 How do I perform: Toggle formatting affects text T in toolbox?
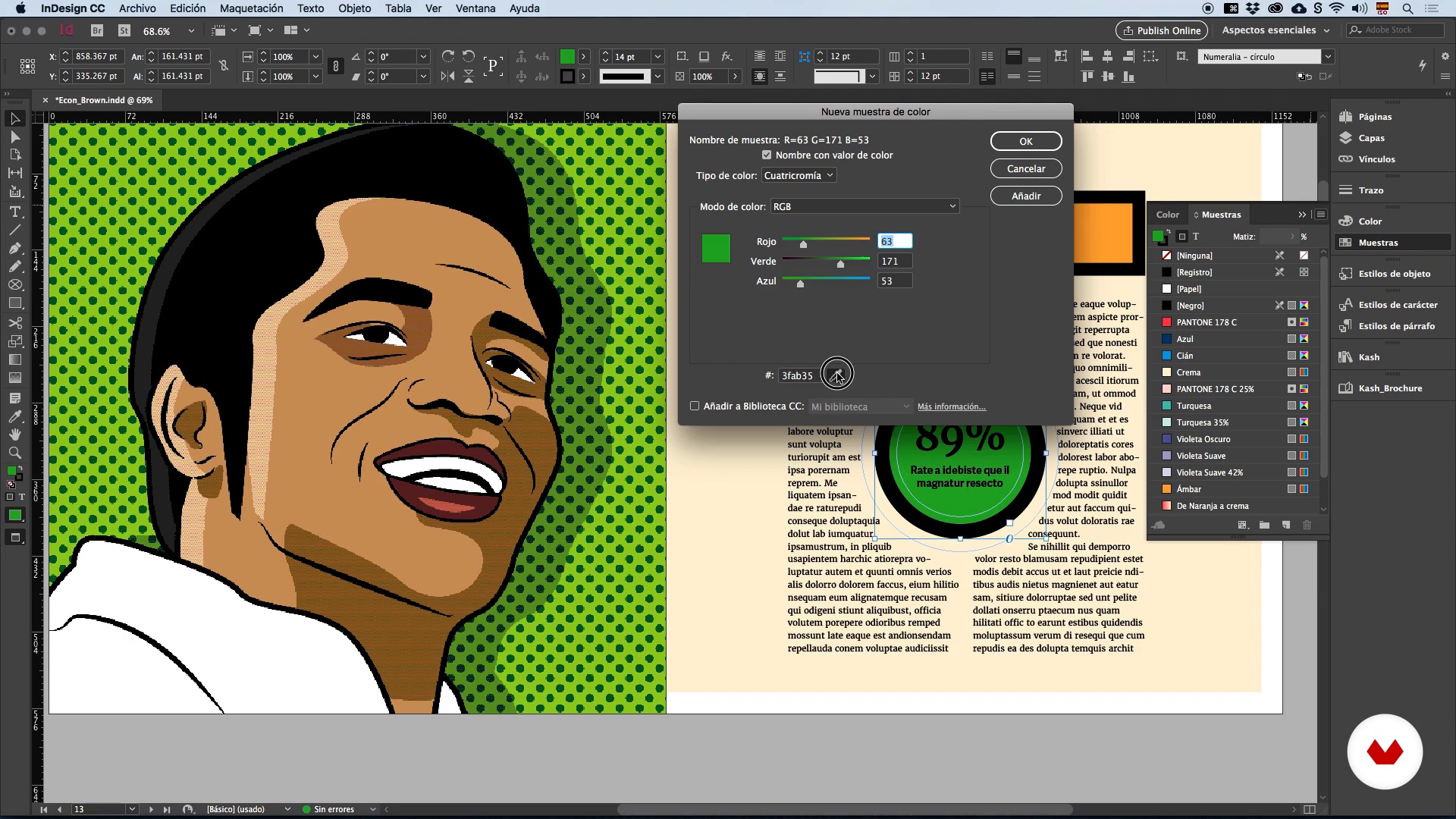22,497
